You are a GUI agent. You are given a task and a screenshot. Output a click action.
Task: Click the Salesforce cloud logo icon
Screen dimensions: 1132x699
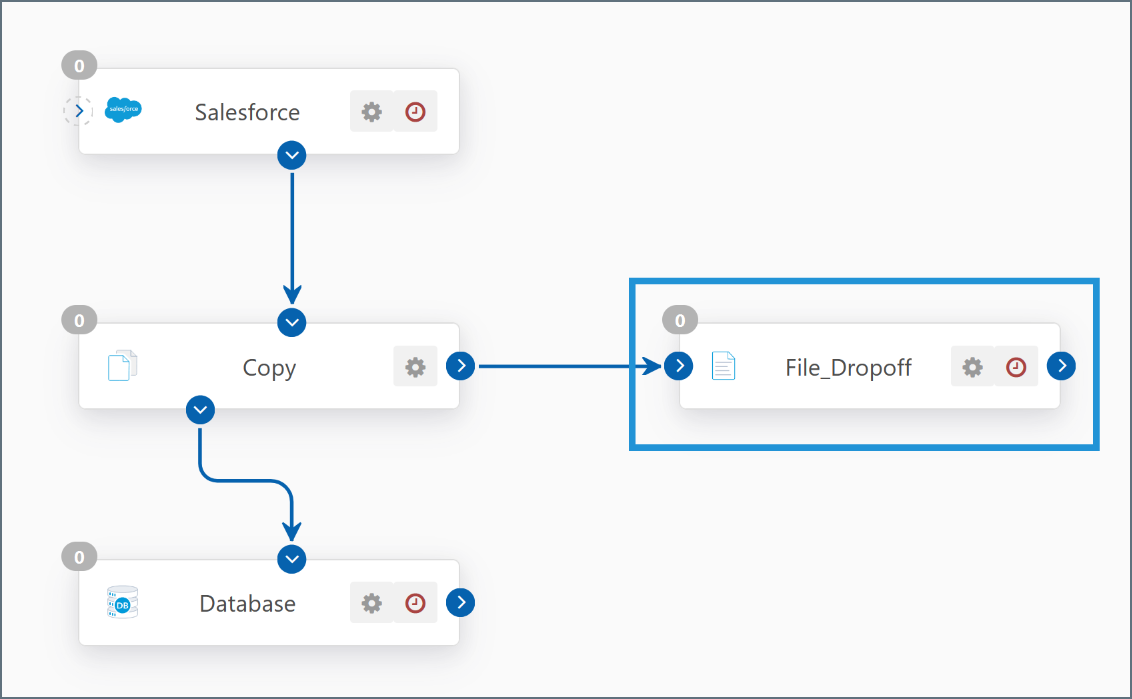(x=123, y=111)
